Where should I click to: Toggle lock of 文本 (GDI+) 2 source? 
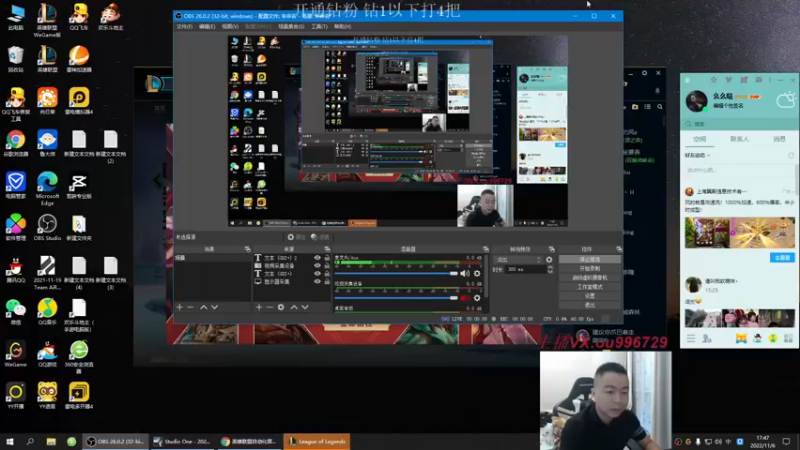tap(327, 258)
